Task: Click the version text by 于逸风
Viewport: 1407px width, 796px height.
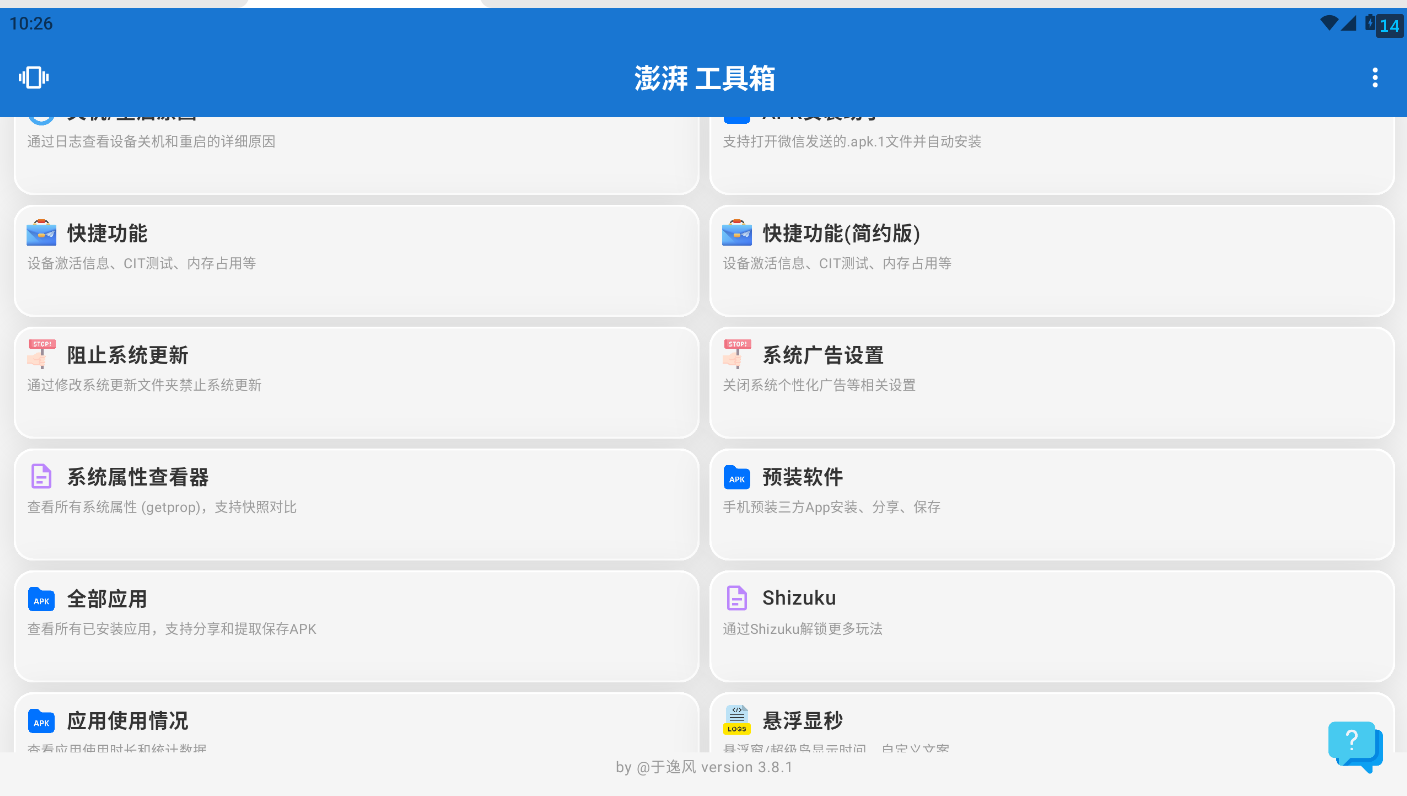Action: point(703,767)
